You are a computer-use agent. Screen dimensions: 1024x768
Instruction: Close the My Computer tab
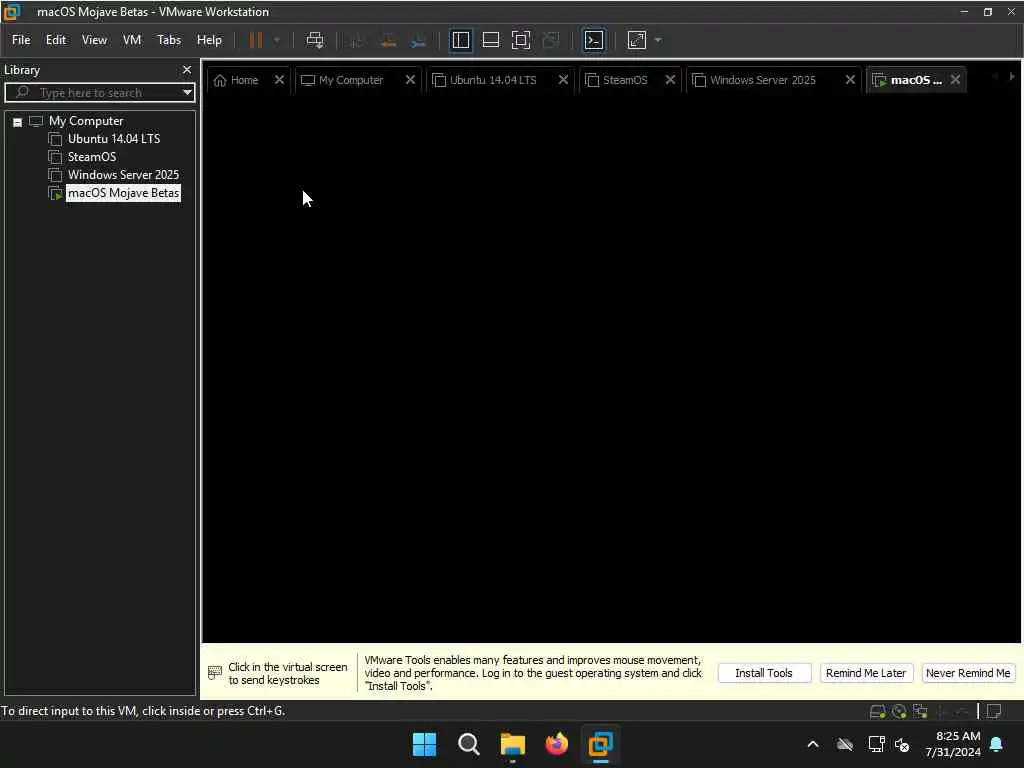410,80
